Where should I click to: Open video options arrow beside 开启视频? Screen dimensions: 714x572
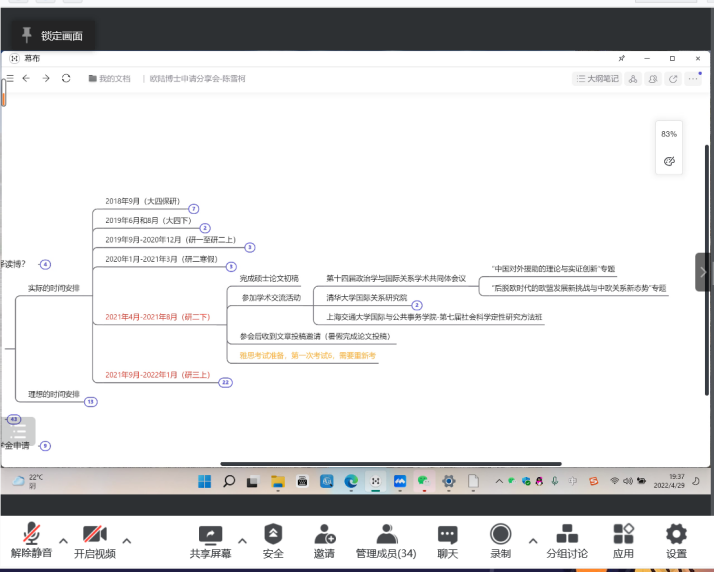pyautogui.click(x=126, y=541)
